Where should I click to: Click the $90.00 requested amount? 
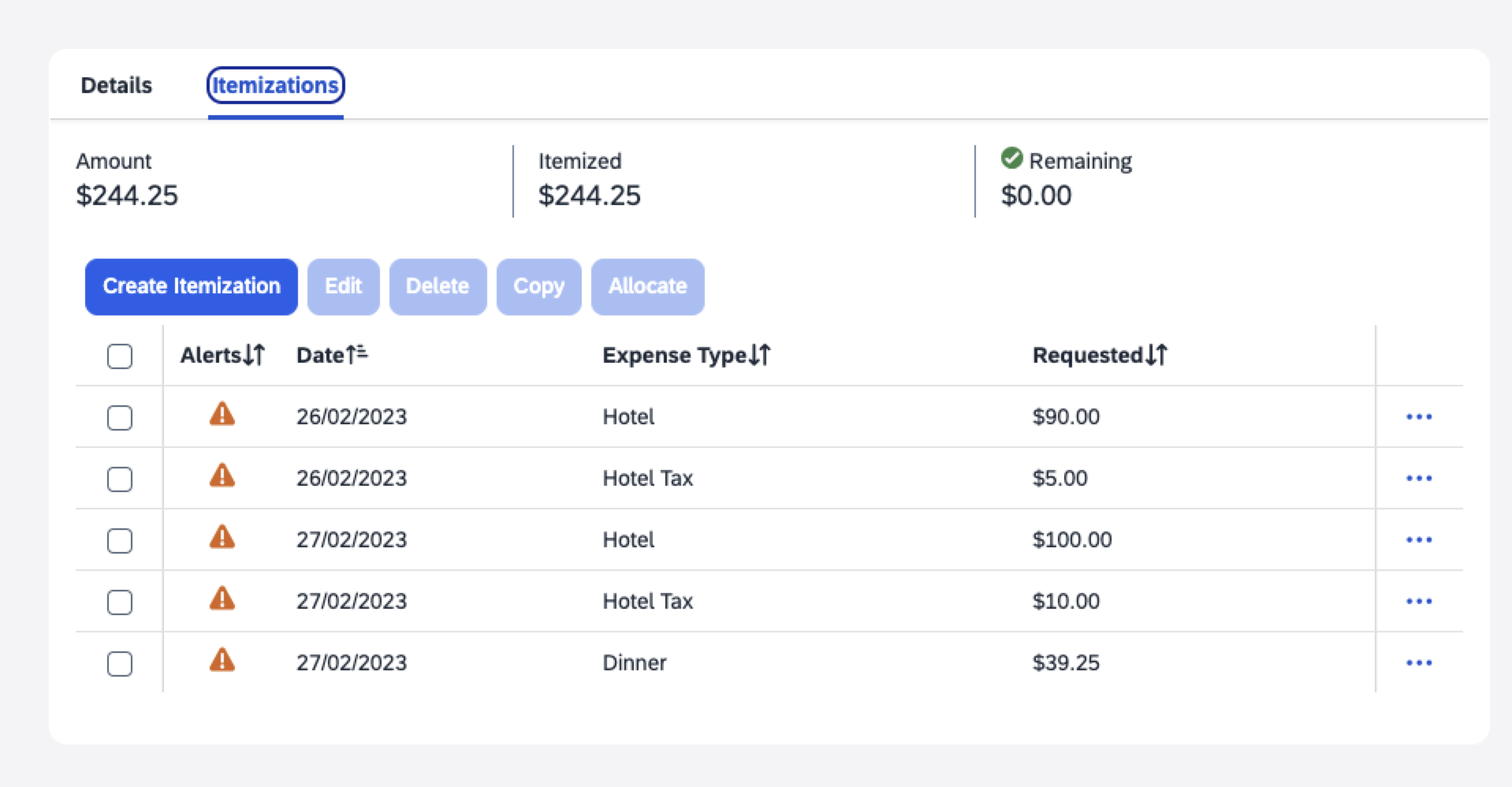(x=1066, y=416)
